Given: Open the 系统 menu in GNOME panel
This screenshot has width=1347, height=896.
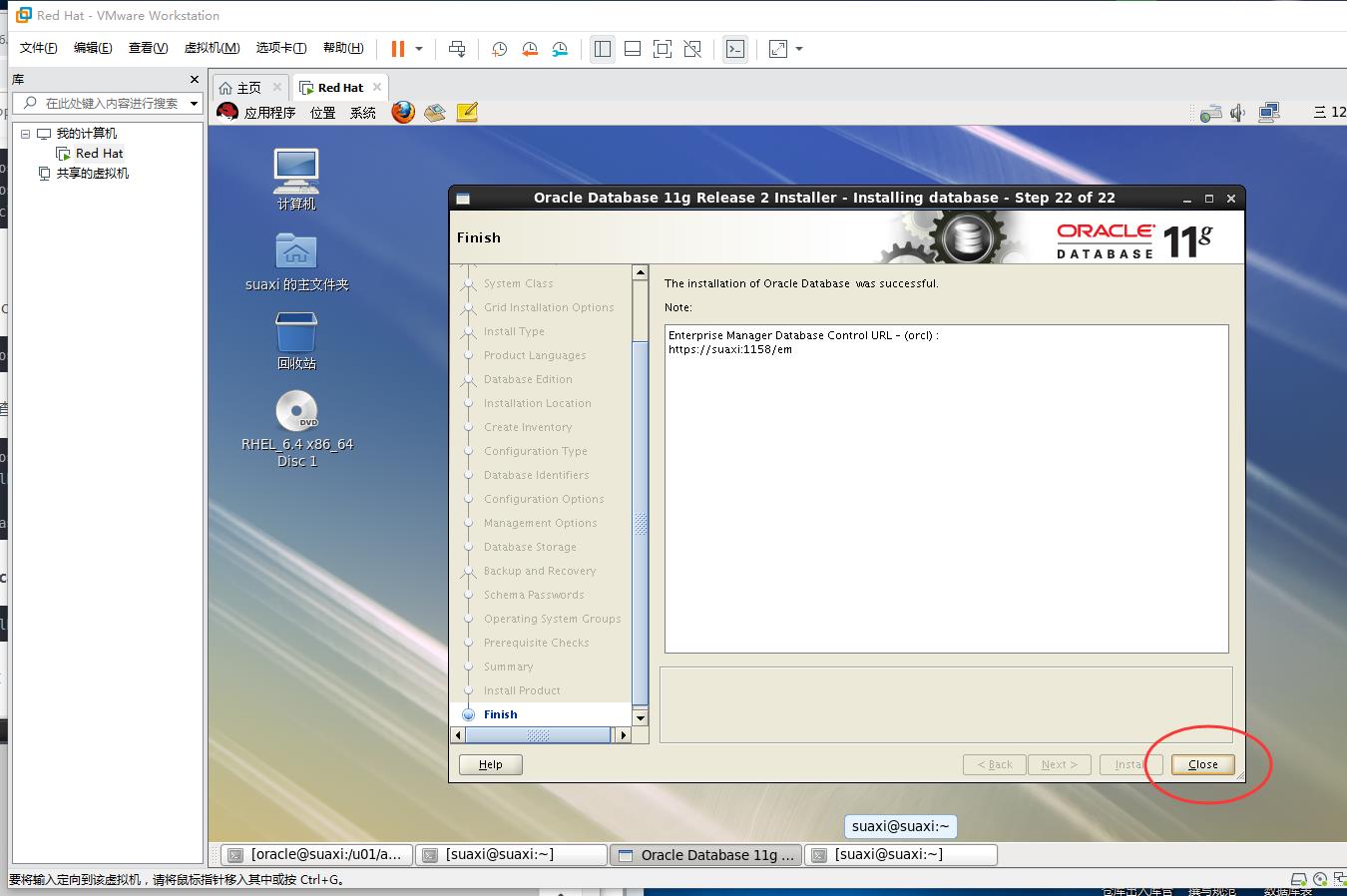Looking at the screenshot, I should coord(363,113).
